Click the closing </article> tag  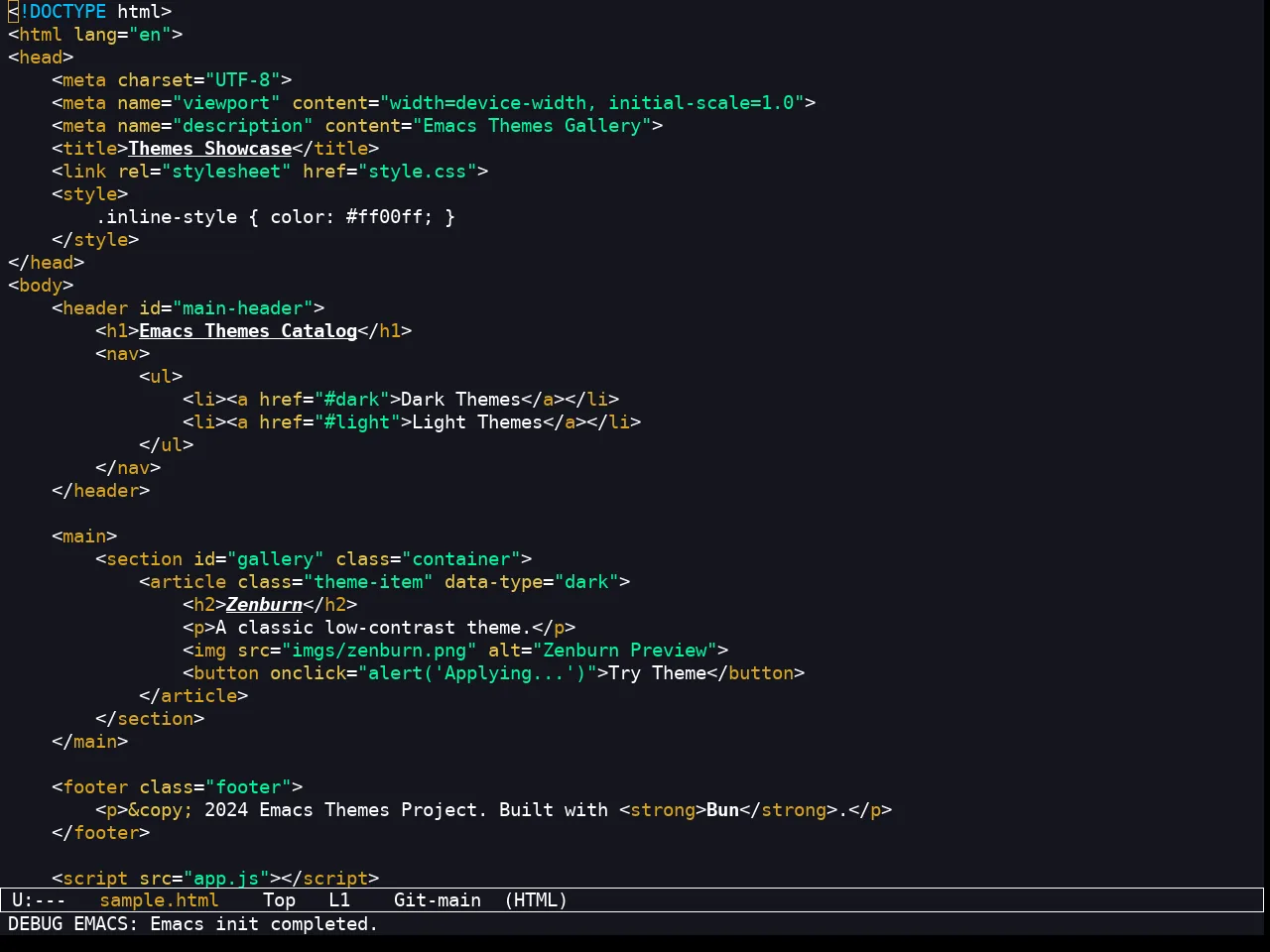point(193,696)
